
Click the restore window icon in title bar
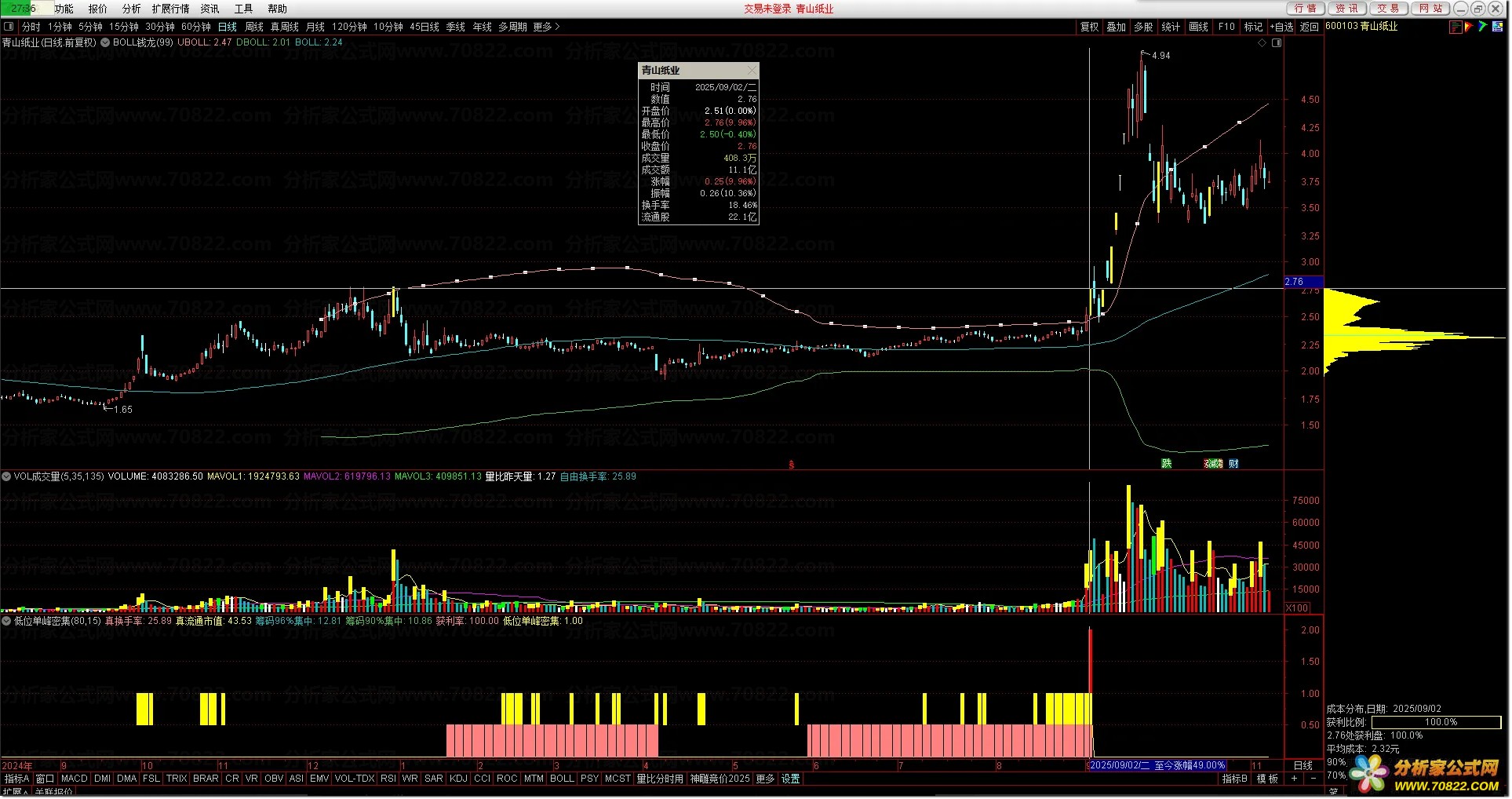(x=1477, y=9)
